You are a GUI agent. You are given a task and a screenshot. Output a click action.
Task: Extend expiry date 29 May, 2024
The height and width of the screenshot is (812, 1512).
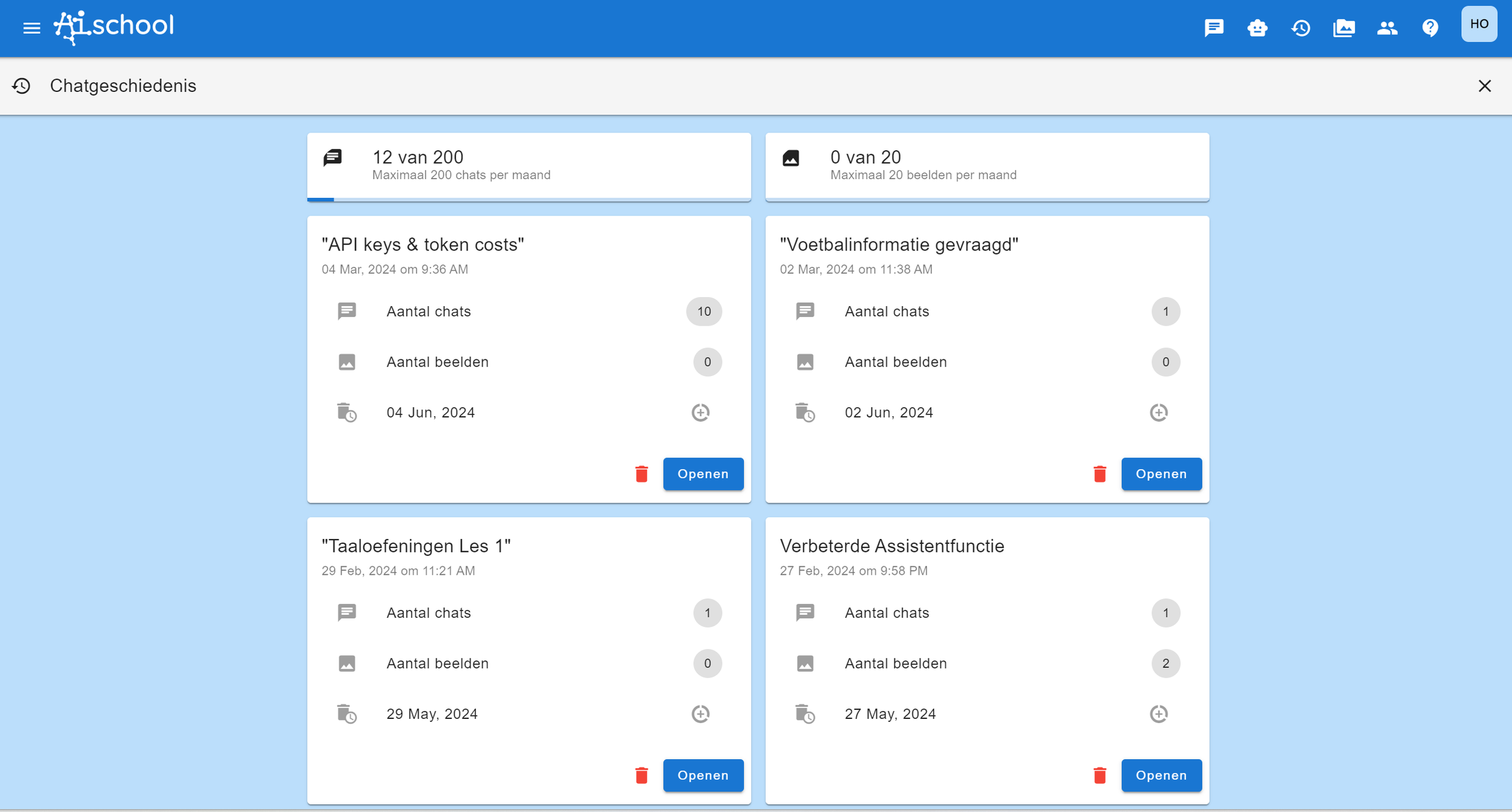[700, 714]
